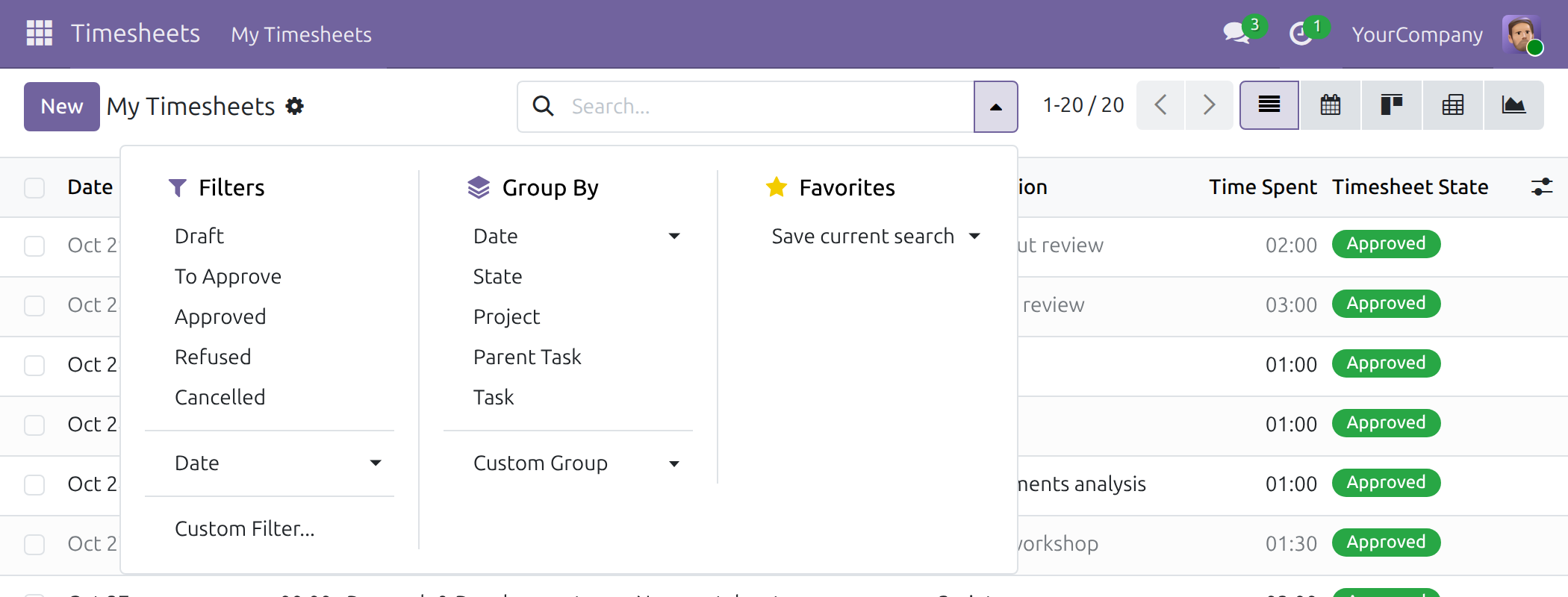
Task: Open the Custom Filter editor
Action: point(244,528)
